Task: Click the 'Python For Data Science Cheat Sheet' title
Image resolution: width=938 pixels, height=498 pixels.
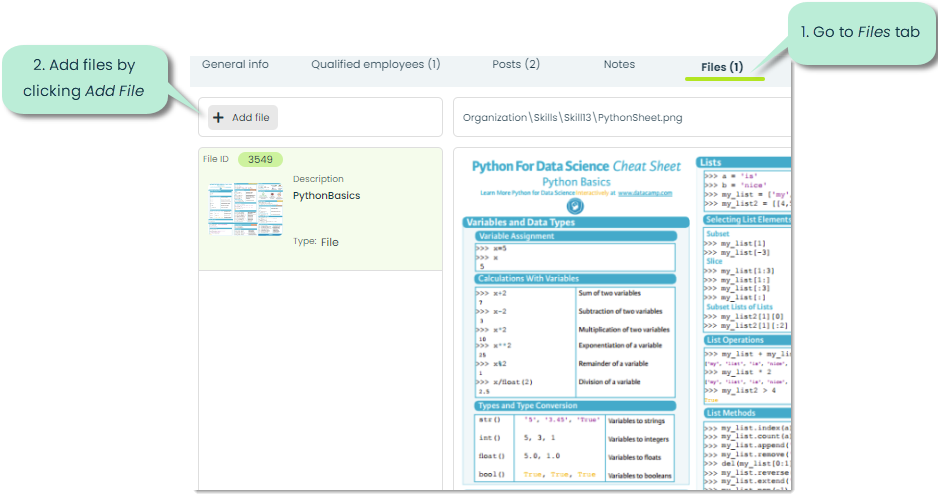Action: (x=576, y=166)
